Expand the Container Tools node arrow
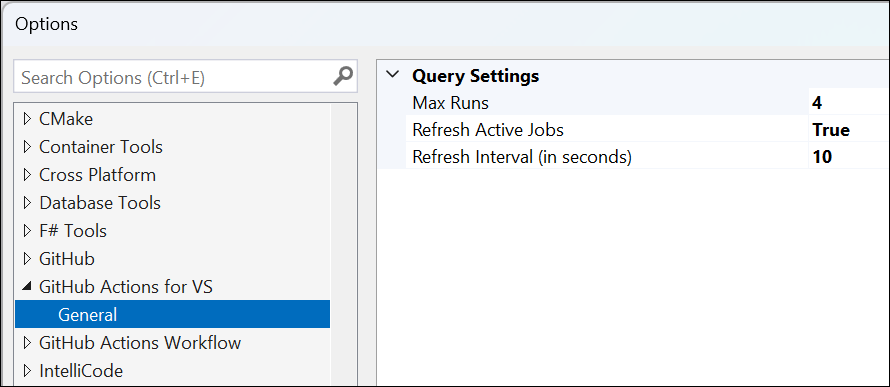This screenshot has height=387, width=890. click(27, 147)
